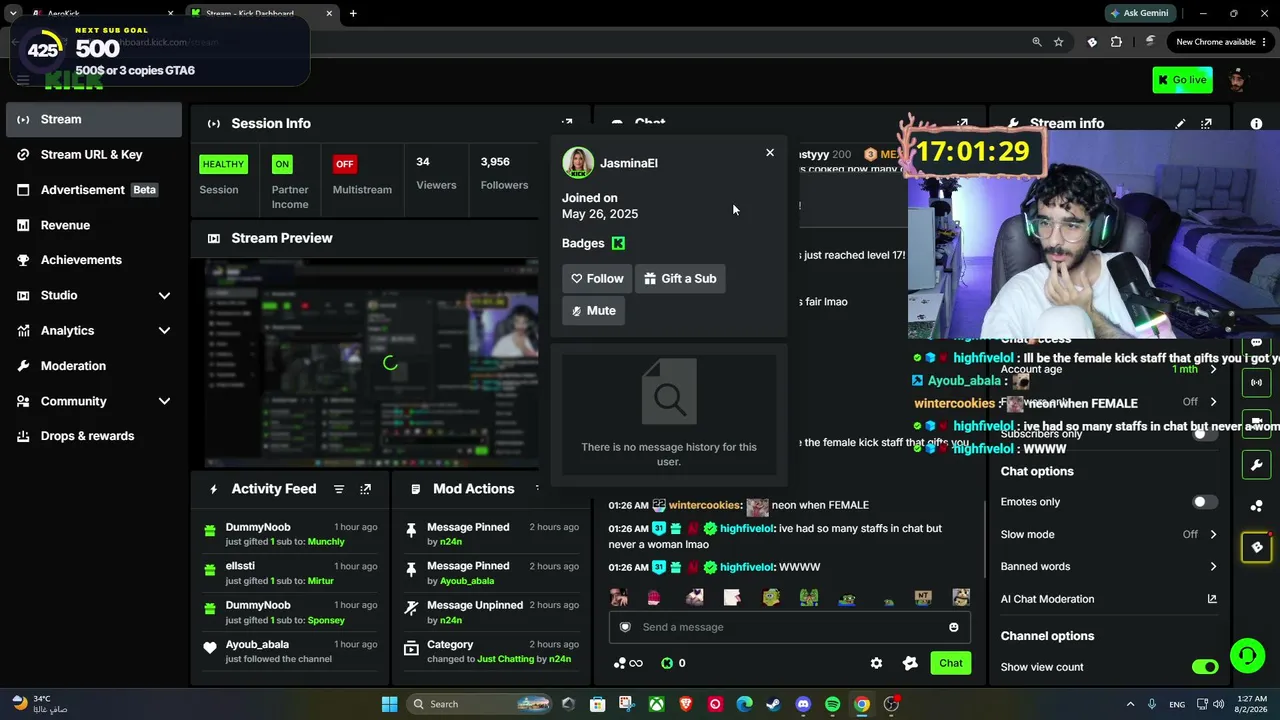Click the taskbar Search box
Screen dimensions: 1280x720
click(x=478, y=704)
